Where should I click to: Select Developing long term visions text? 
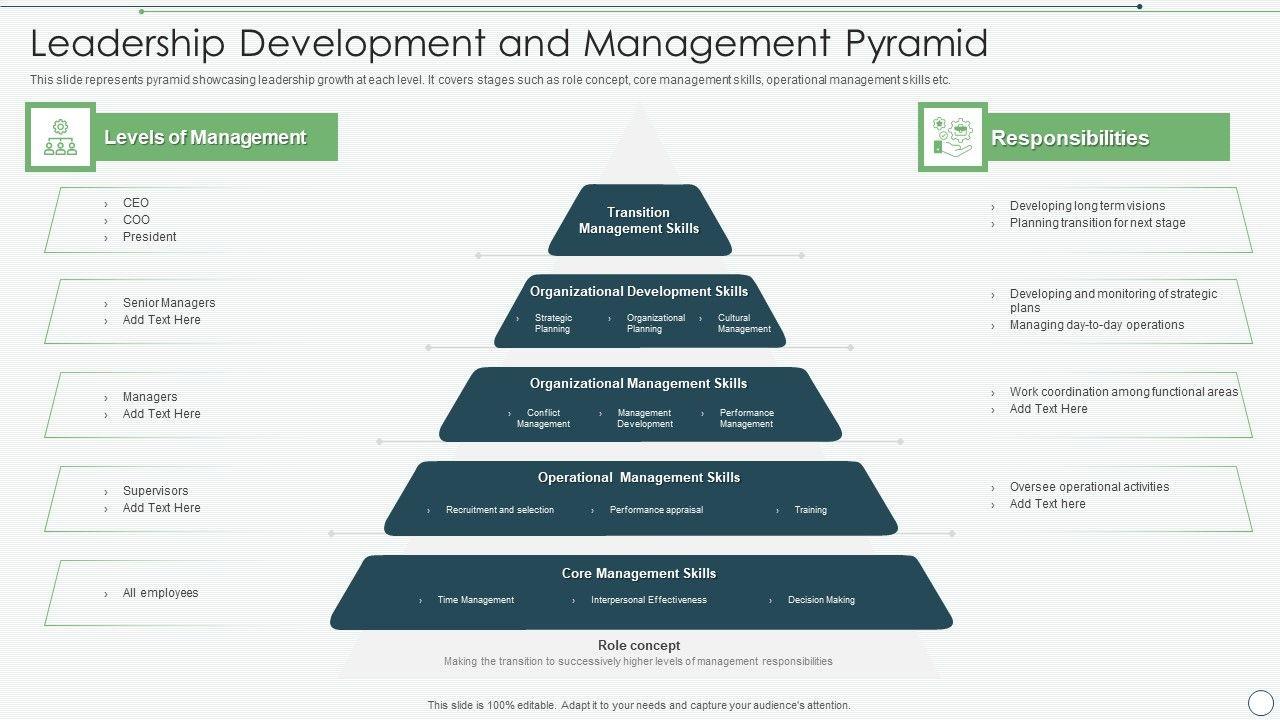1087,205
